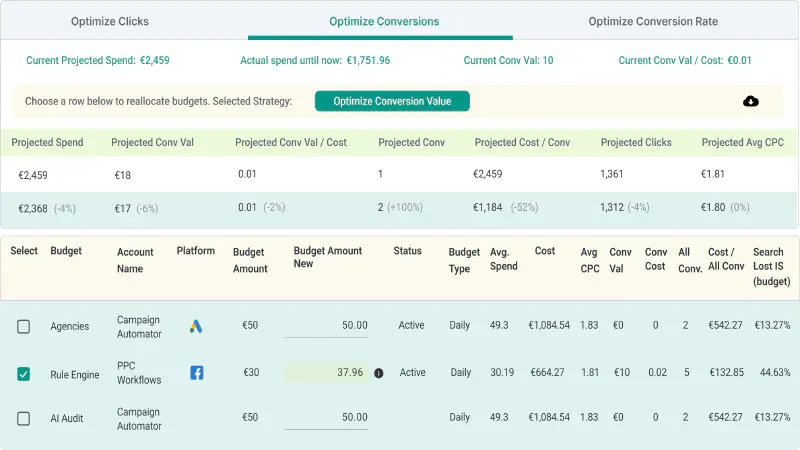Uncheck the Rule Engine row checkbox
Image resolution: width=800 pixels, height=450 pixels.
pos(23,374)
